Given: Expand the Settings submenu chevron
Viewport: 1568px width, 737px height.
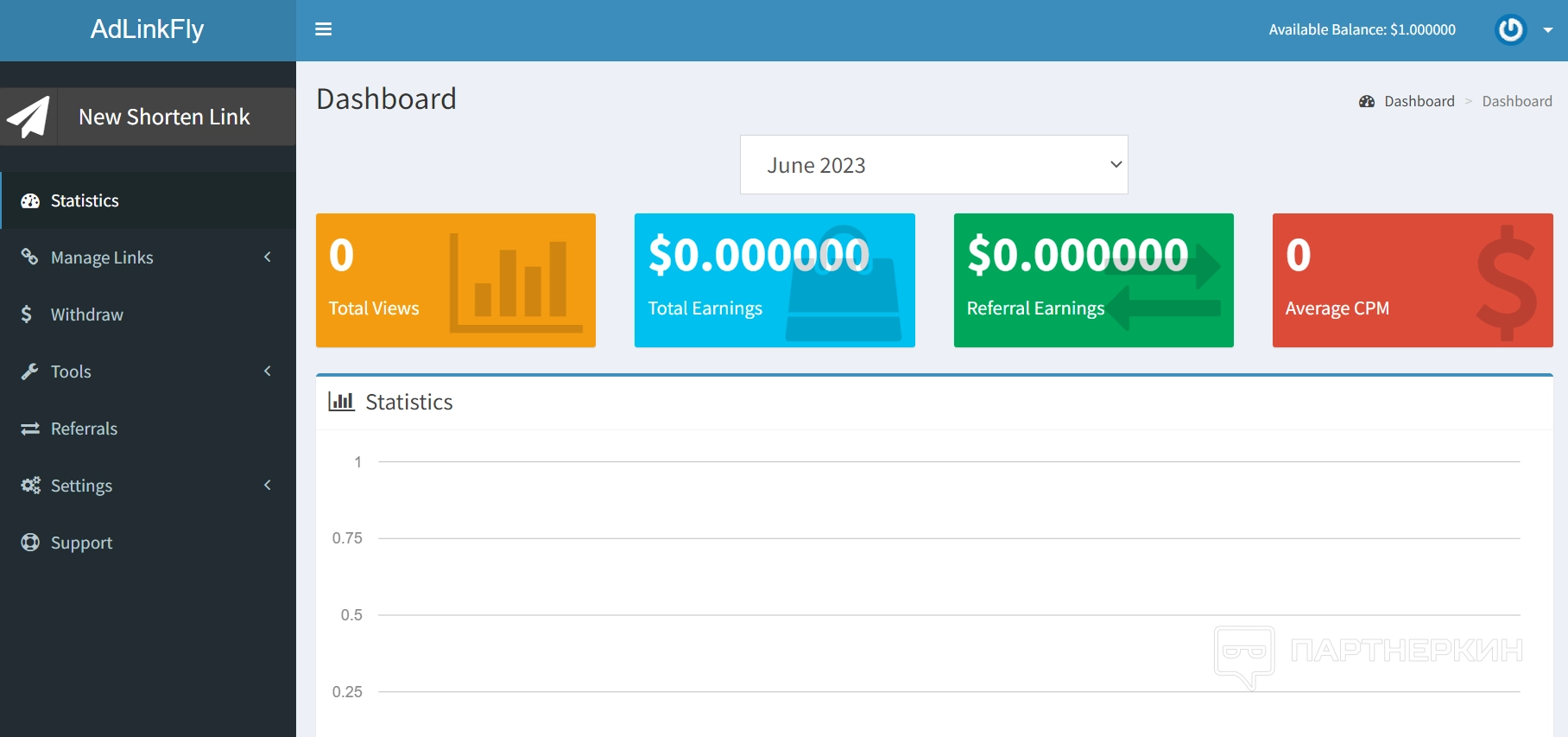Looking at the screenshot, I should coord(268,485).
